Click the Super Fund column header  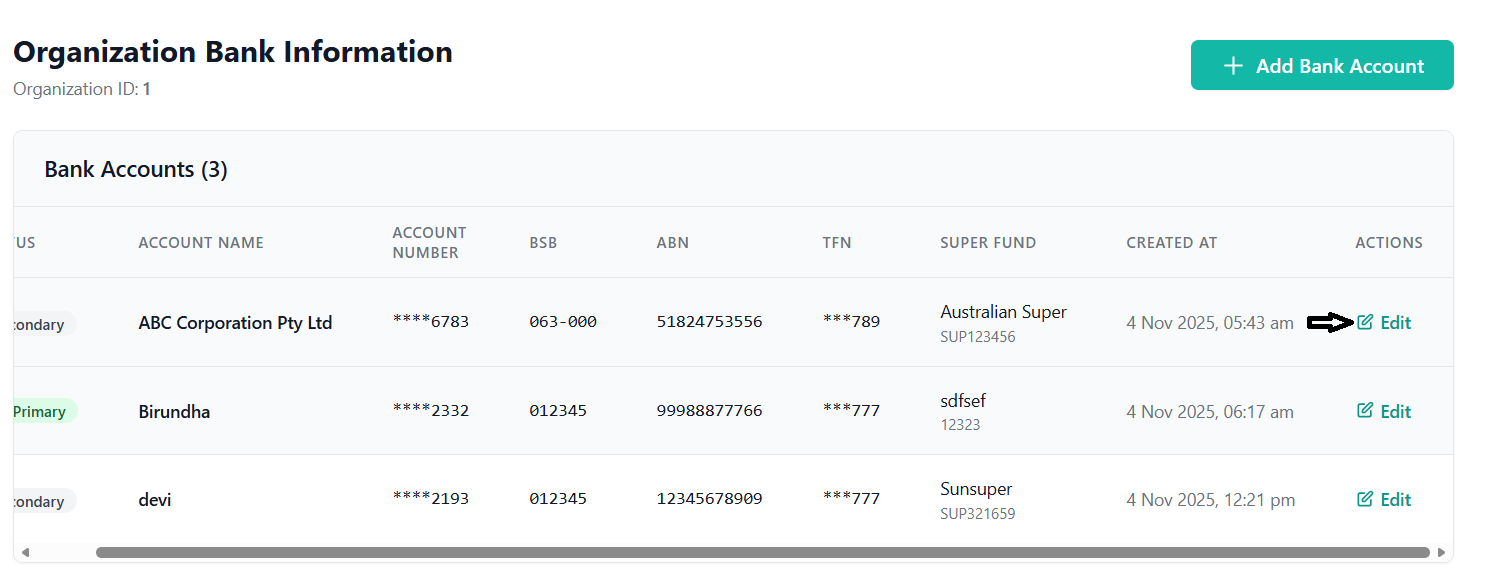point(988,243)
